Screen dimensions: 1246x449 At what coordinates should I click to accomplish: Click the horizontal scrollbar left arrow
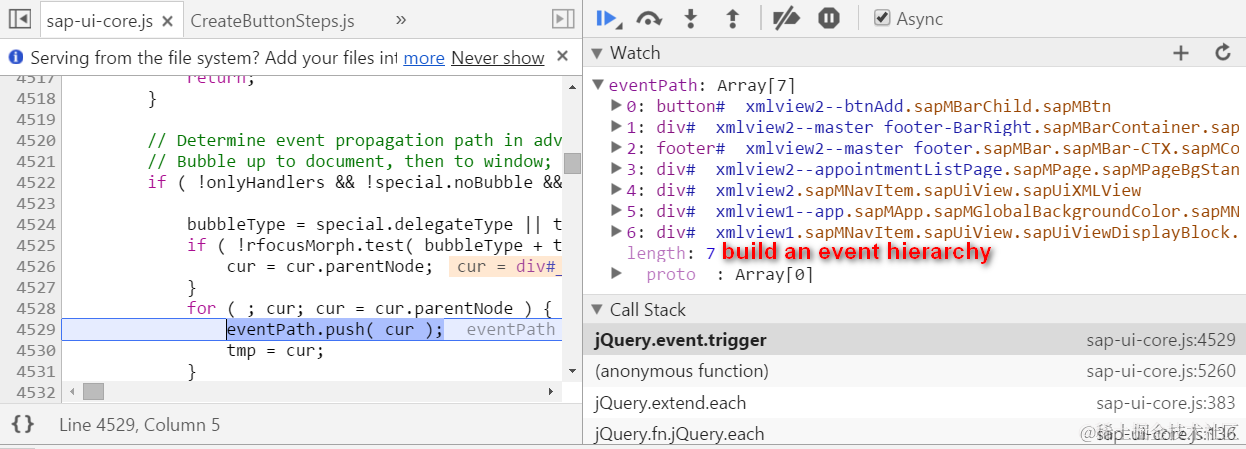tap(71, 391)
